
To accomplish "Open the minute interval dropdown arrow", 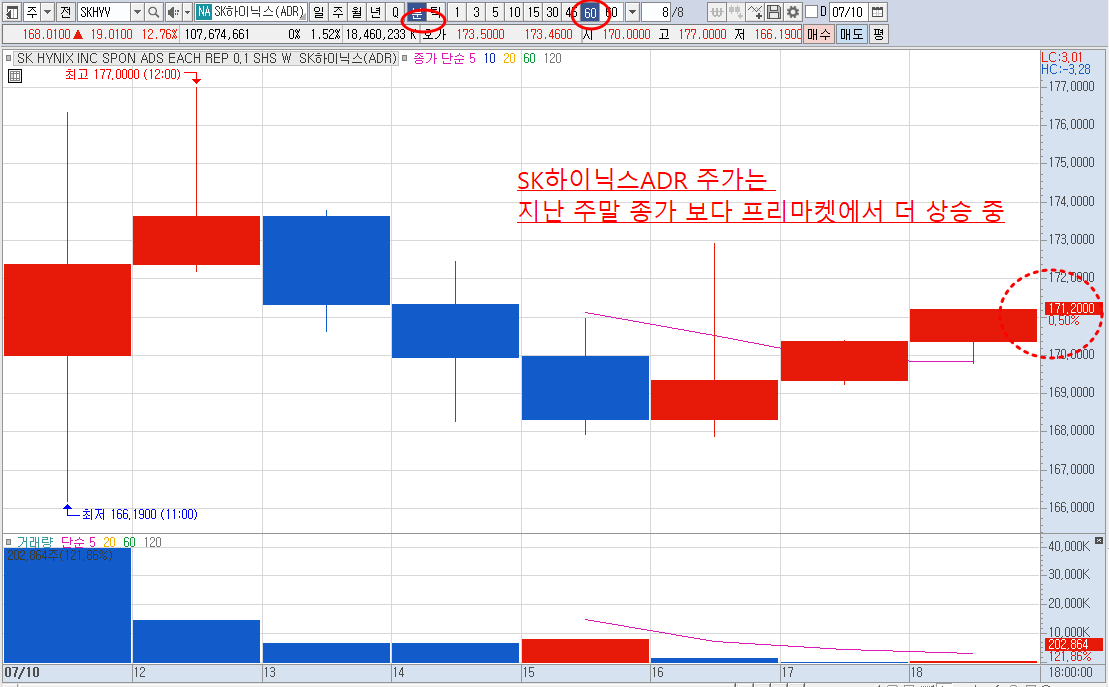I will (x=632, y=12).
